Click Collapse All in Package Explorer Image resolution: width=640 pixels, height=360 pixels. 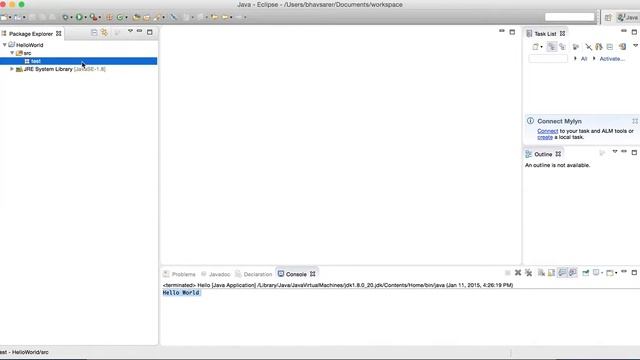tap(94, 32)
